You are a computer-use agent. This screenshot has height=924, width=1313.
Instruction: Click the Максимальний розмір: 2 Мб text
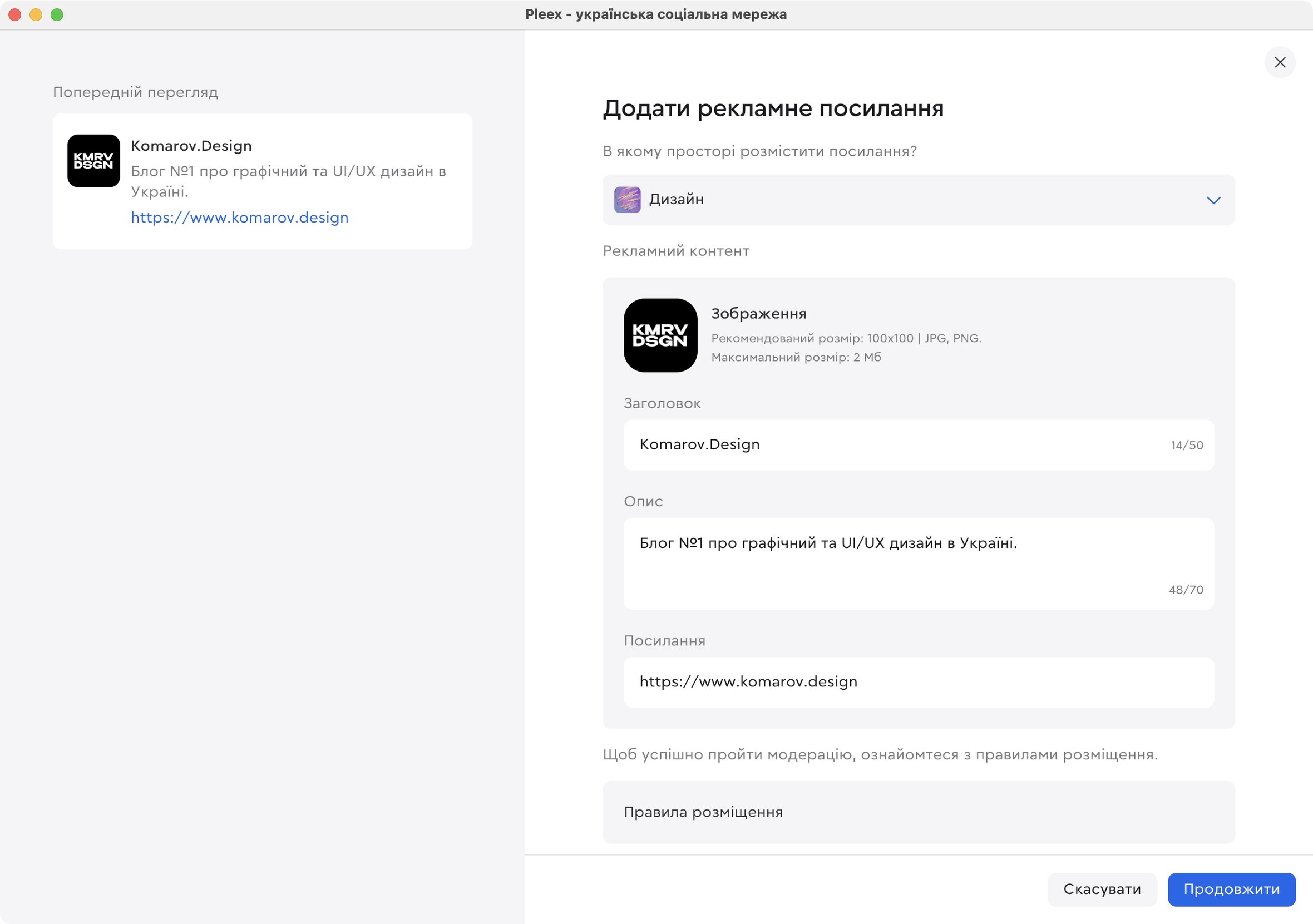[796, 357]
